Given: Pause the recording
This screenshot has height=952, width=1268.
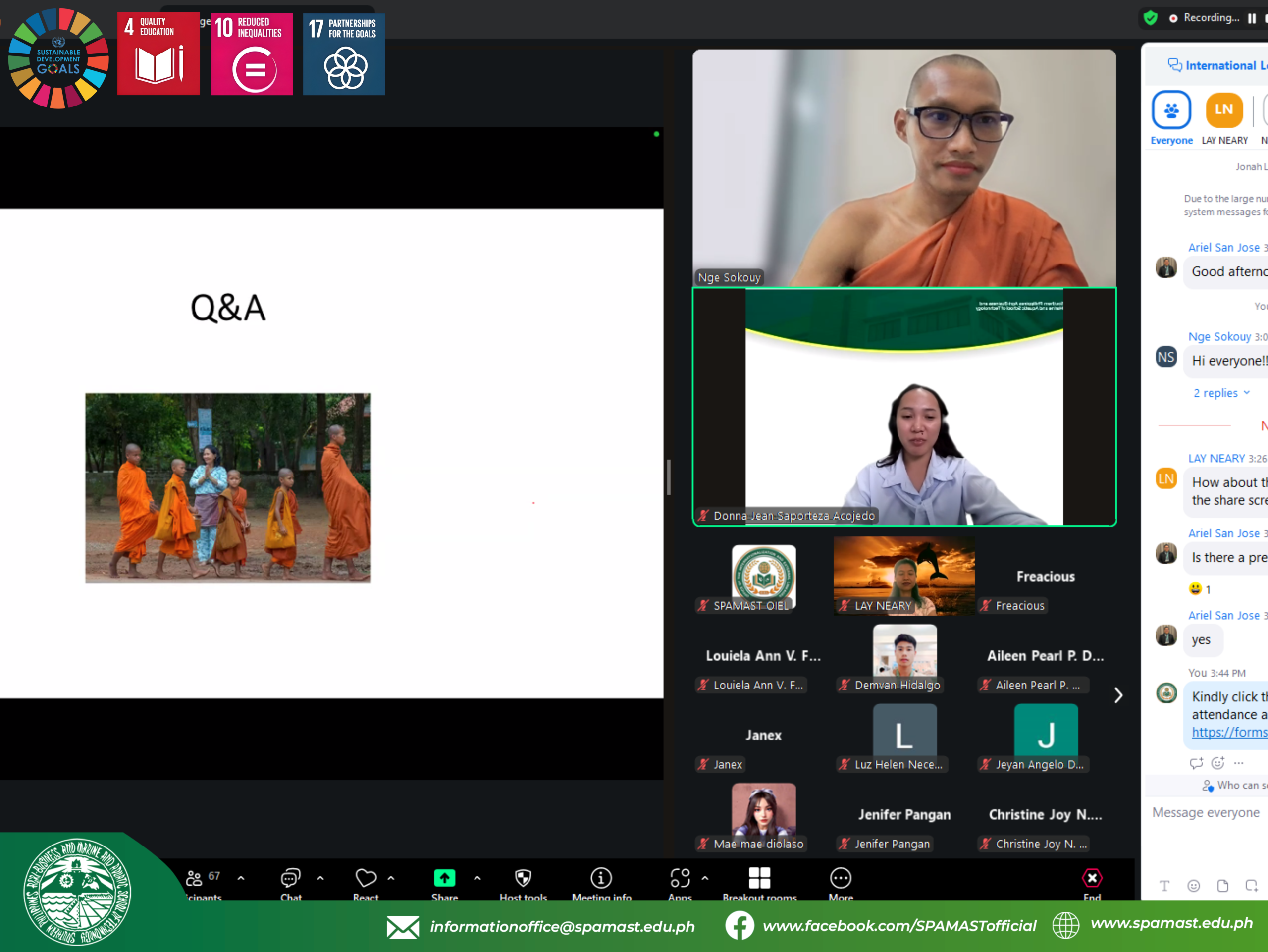Looking at the screenshot, I should point(1251,18).
